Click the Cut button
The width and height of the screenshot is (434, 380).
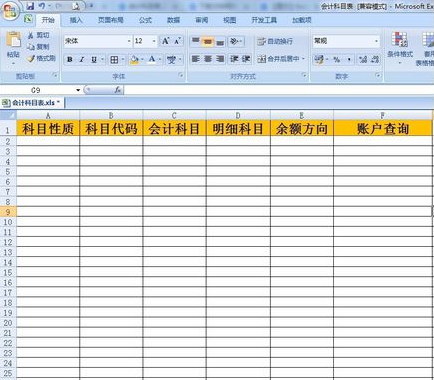(39, 35)
